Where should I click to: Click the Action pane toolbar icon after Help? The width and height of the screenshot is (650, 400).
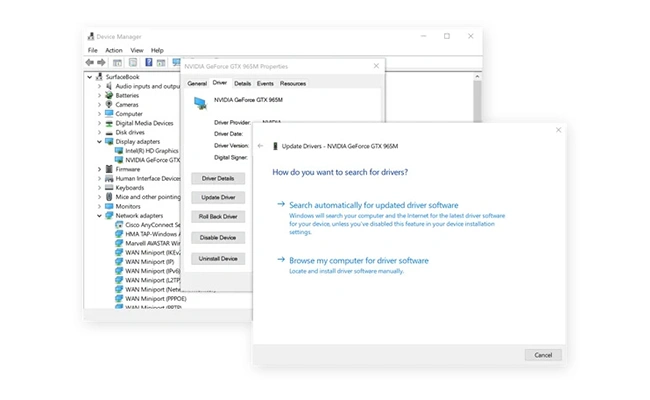(161, 63)
